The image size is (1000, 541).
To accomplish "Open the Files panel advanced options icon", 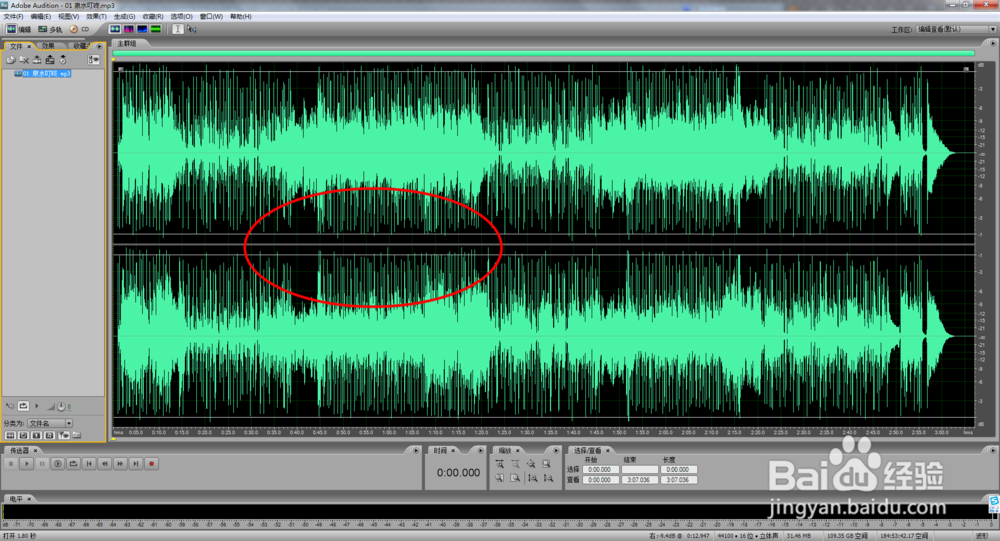I will pyautogui.click(x=94, y=59).
